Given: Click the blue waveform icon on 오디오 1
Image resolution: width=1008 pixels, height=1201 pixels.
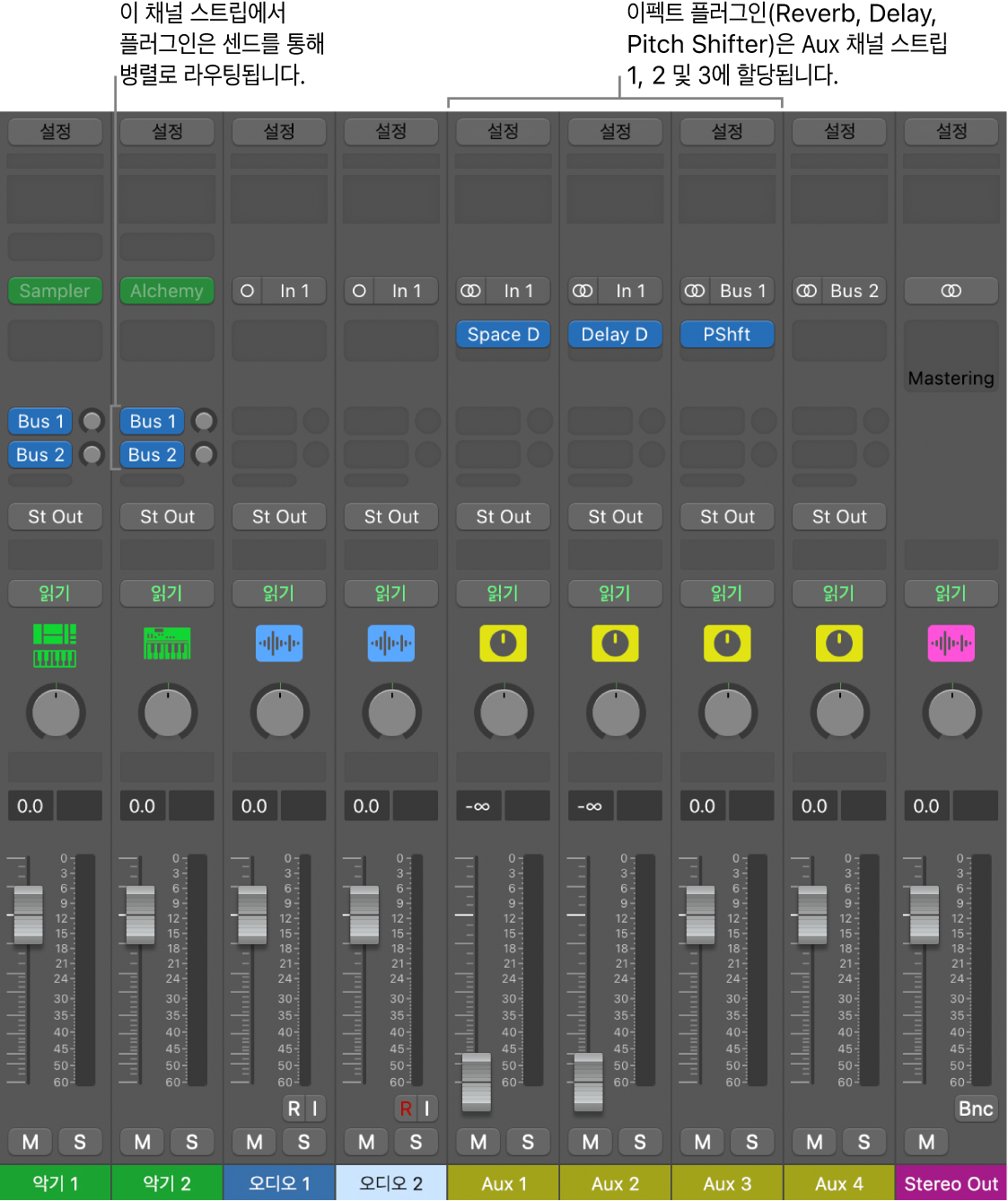Looking at the screenshot, I should pyautogui.click(x=279, y=644).
